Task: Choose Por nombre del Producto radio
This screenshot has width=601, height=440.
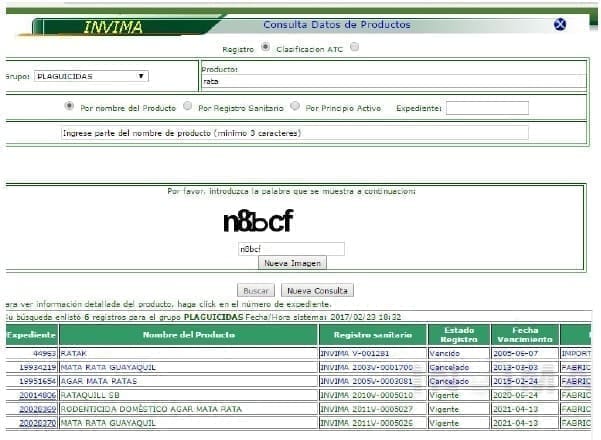Action: [x=69, y=106]
